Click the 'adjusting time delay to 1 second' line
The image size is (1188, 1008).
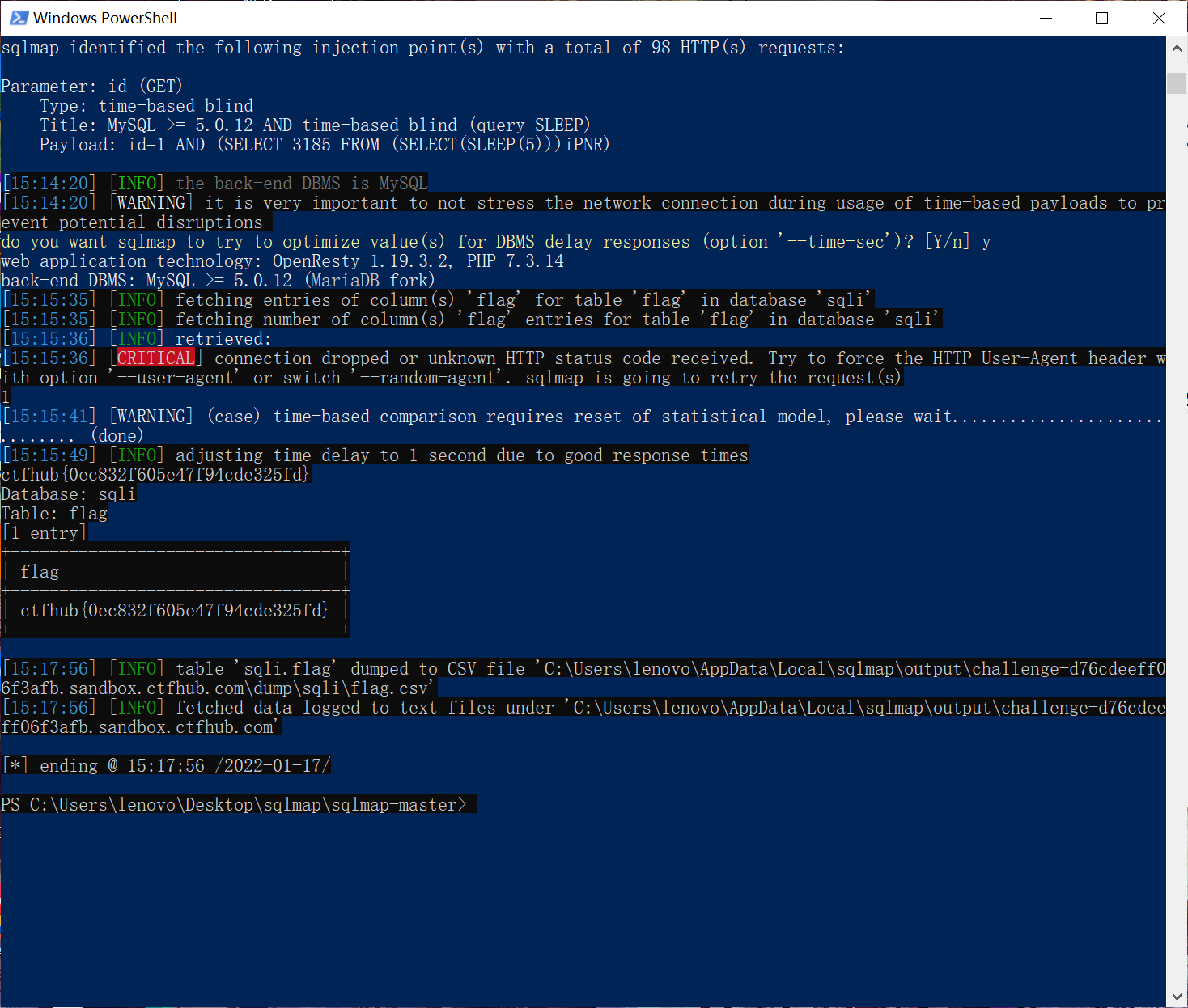(x=375, y=455)
